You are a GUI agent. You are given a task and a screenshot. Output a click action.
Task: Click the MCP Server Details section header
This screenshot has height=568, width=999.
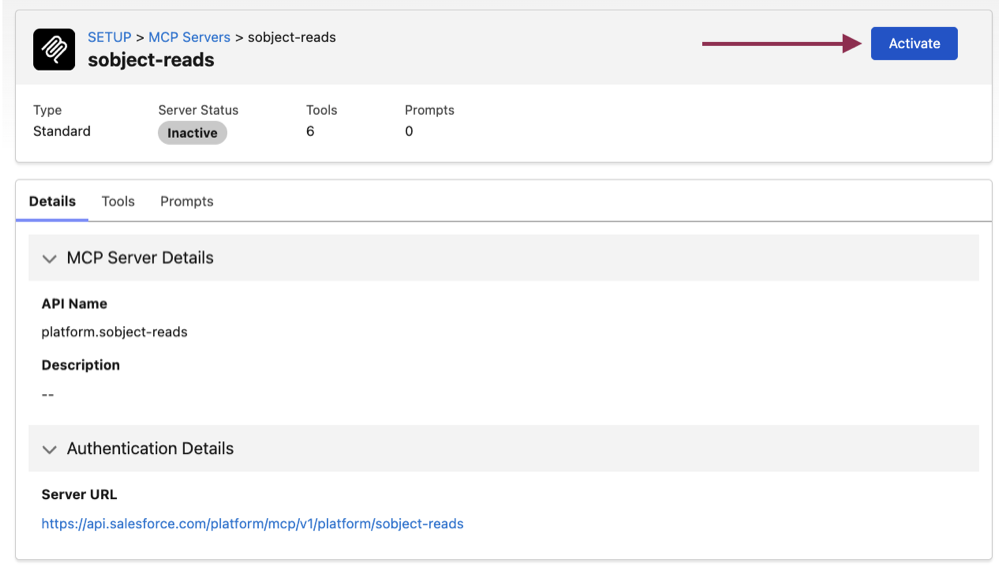pyautogui.click(x=503, y=258)
